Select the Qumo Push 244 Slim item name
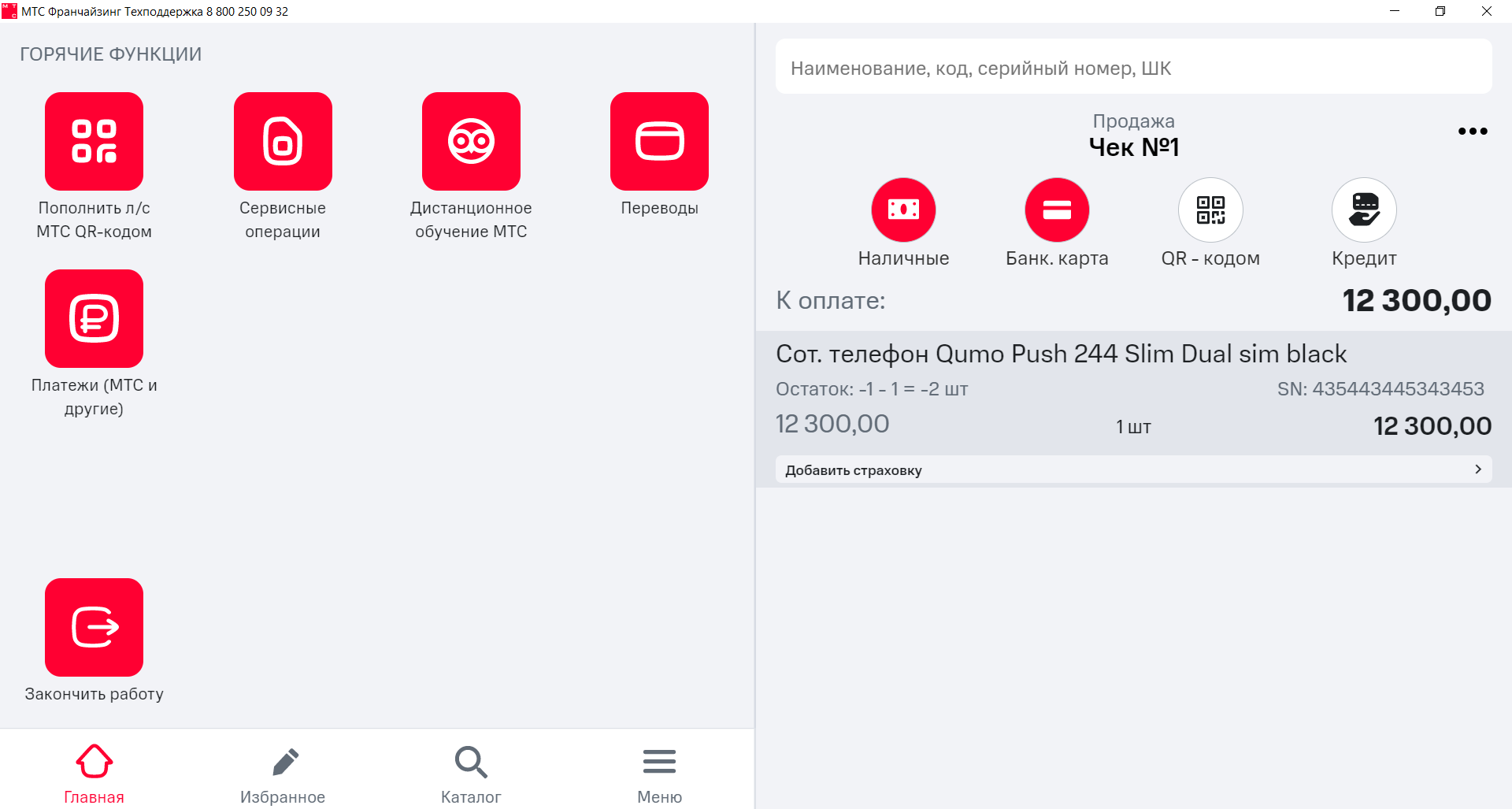Image resolution: width=1512 pixels, height=809 pixels. pos(1061,354)
